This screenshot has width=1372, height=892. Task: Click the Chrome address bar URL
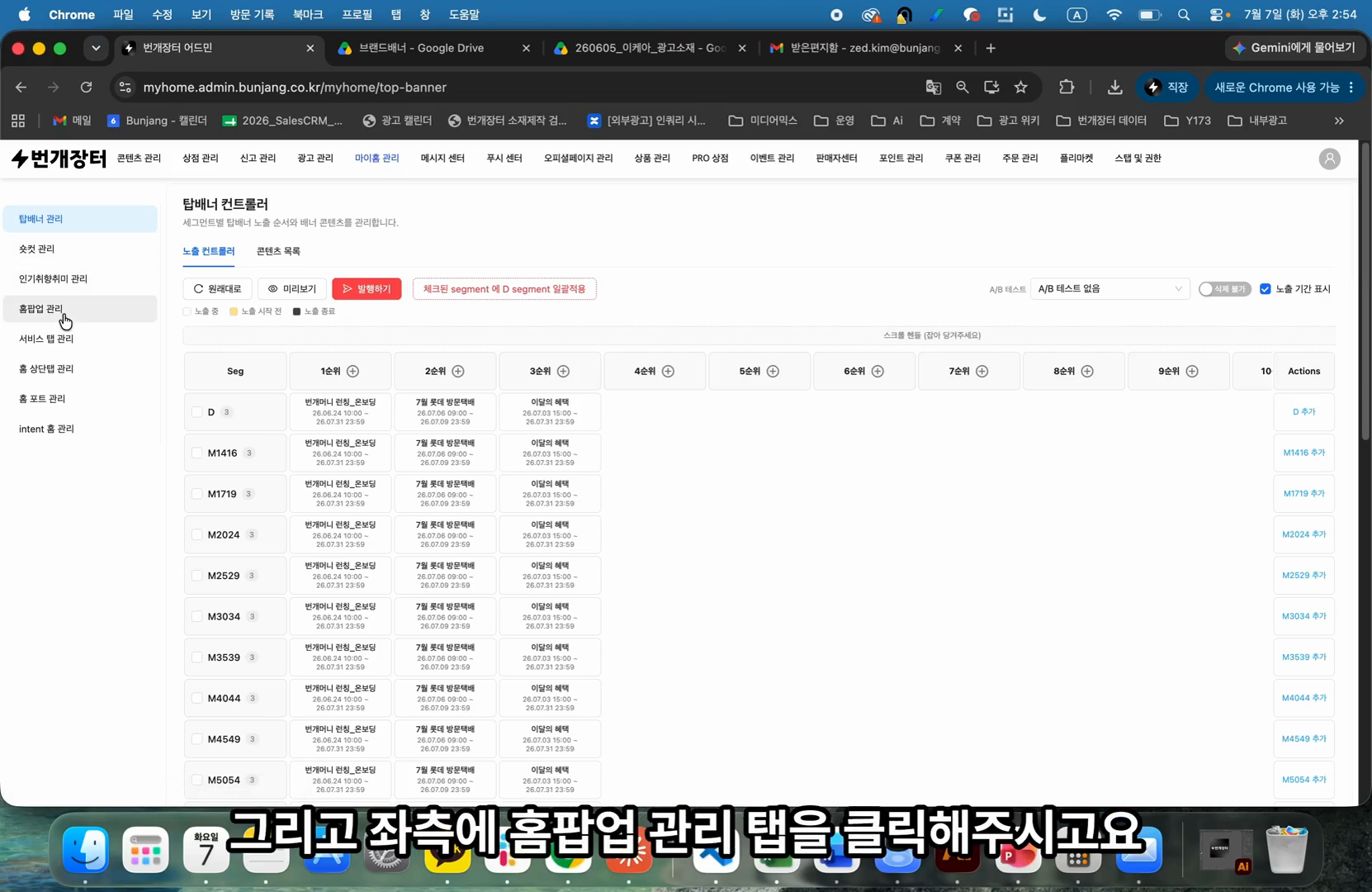point(295,88)
